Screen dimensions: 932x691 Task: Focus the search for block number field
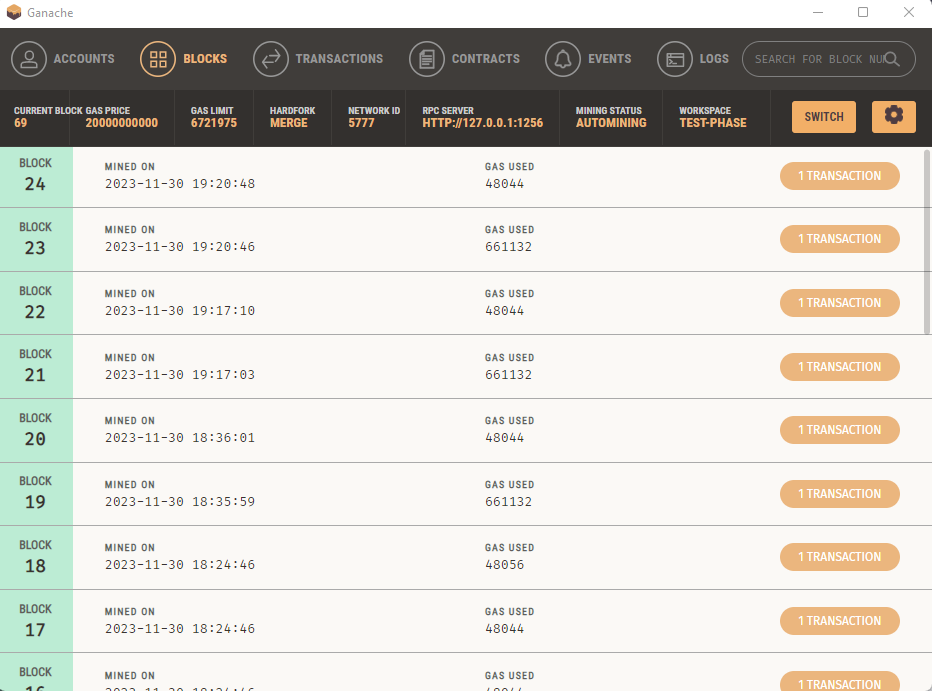(x=817, y=59)
